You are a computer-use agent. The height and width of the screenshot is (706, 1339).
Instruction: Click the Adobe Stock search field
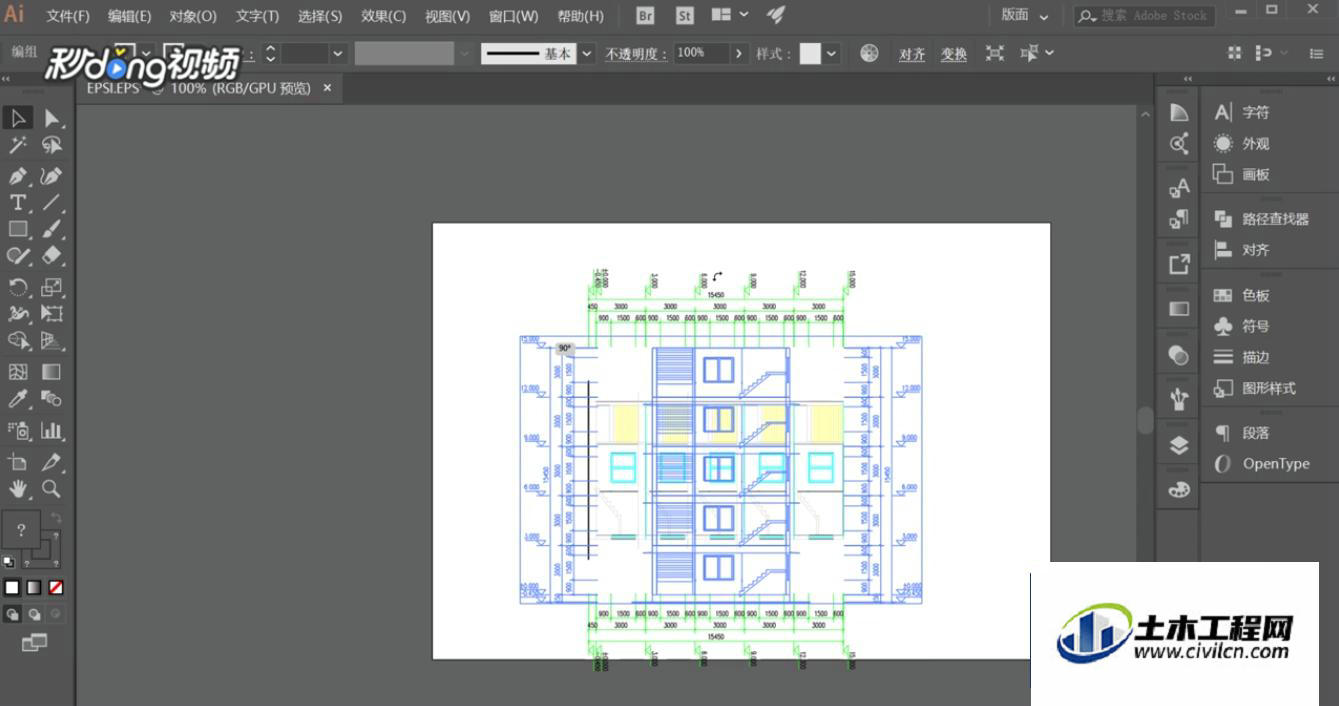[x=1144, y=16]
